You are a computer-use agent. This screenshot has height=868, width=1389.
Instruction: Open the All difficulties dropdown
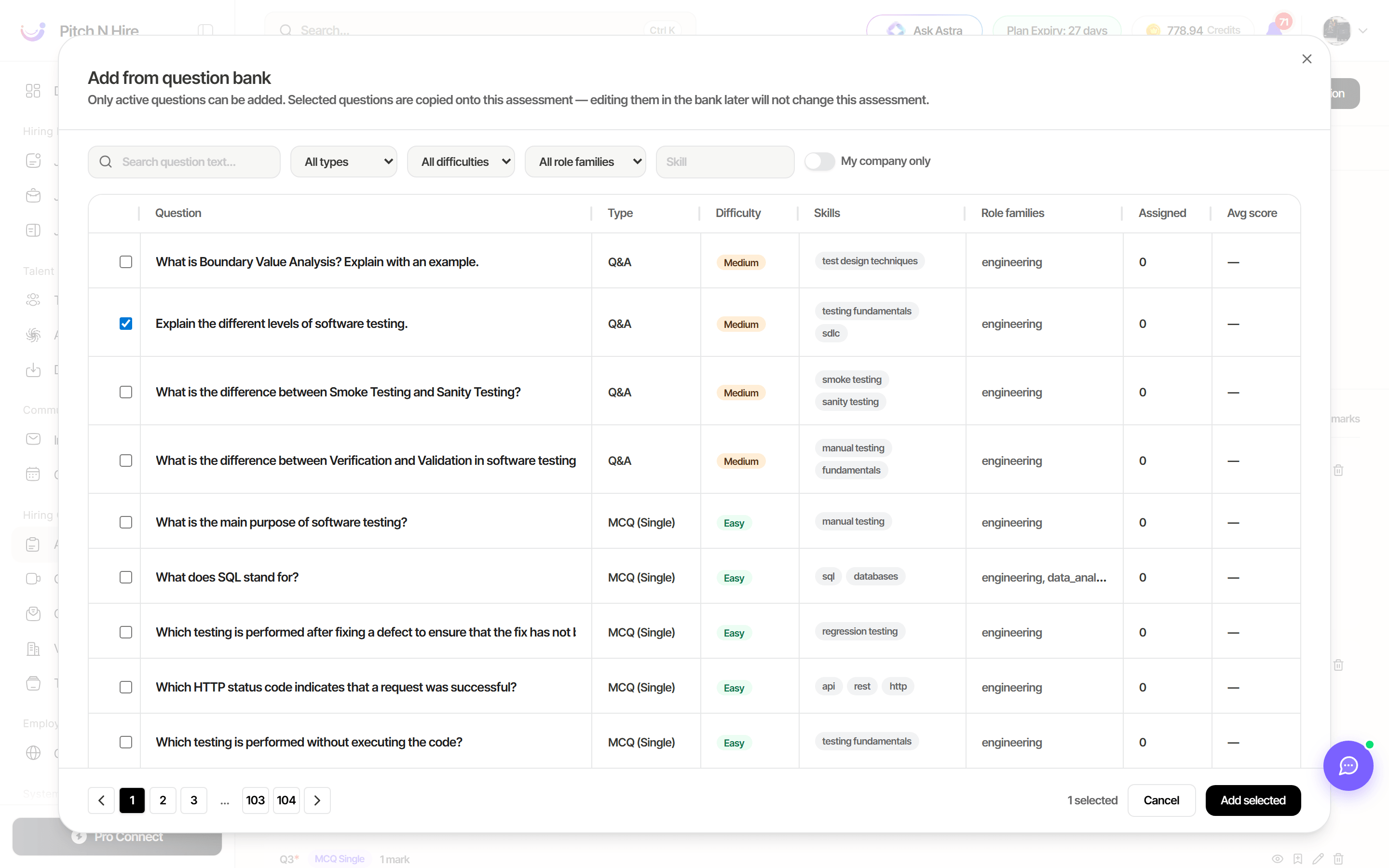point(461,162)
